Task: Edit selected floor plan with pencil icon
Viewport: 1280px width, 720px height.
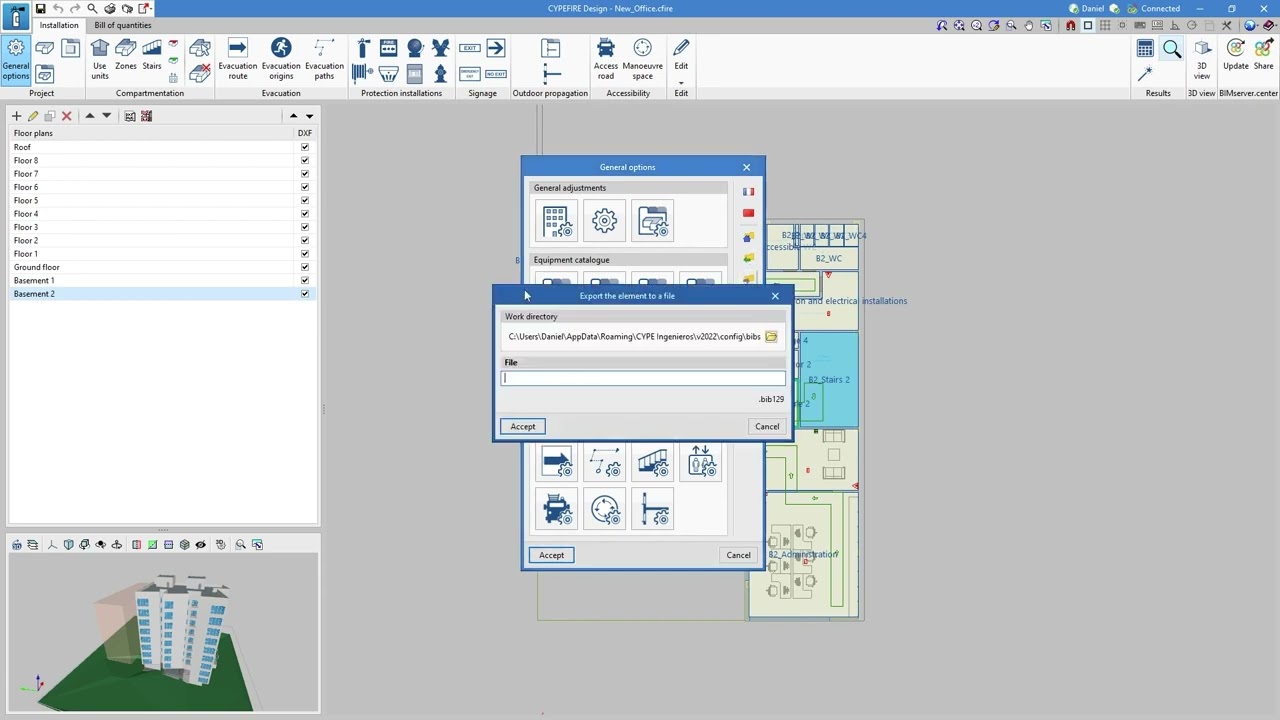Action: 33,116
